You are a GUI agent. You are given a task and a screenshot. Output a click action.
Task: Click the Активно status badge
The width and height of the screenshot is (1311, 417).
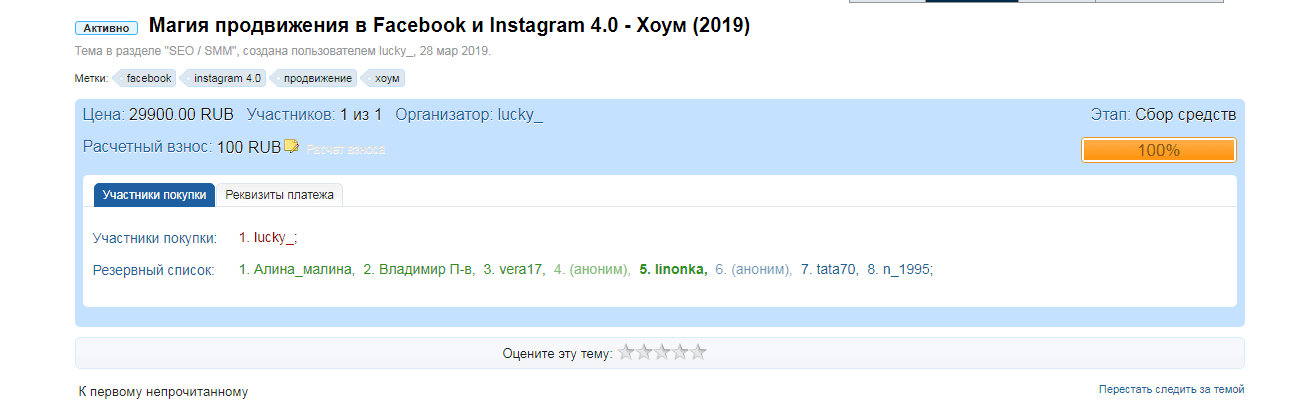pyautogui.click(x=106, y=28)
